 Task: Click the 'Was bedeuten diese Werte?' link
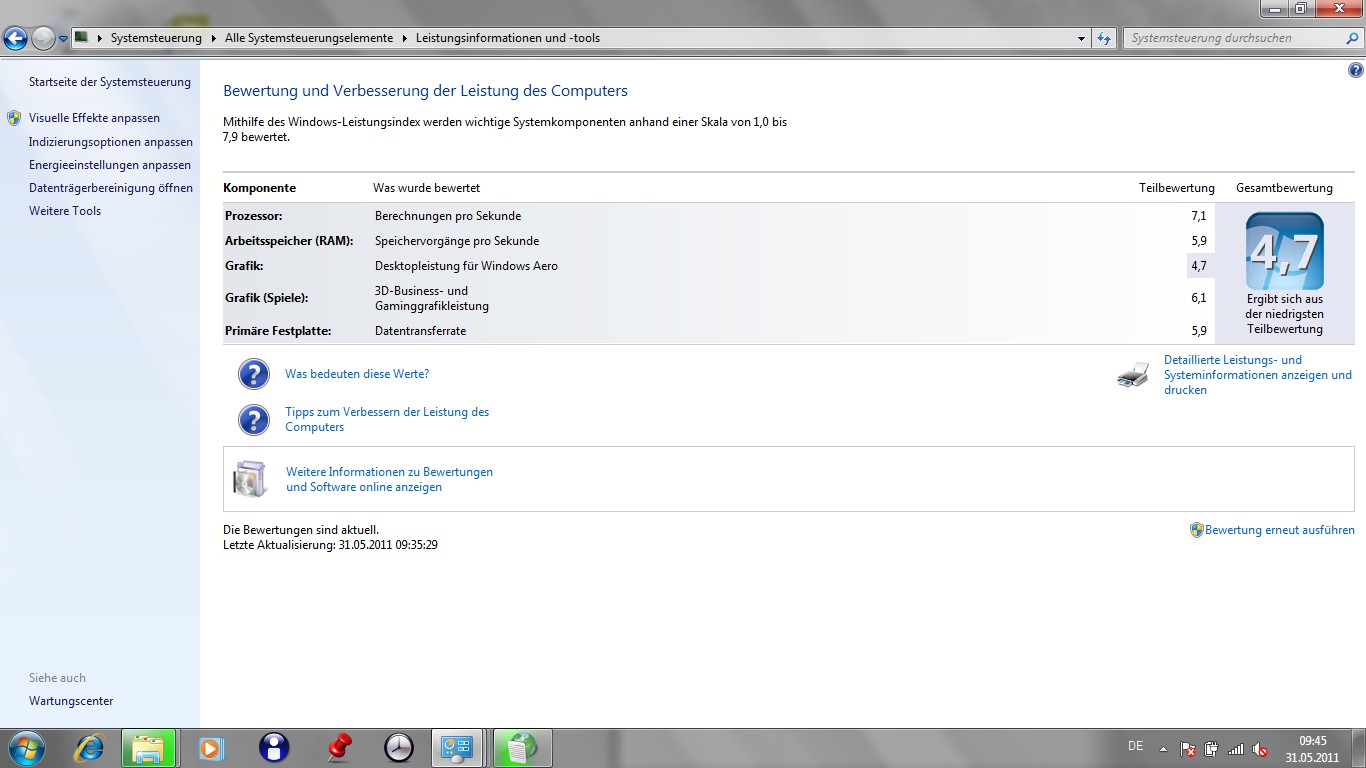(357, 374)
